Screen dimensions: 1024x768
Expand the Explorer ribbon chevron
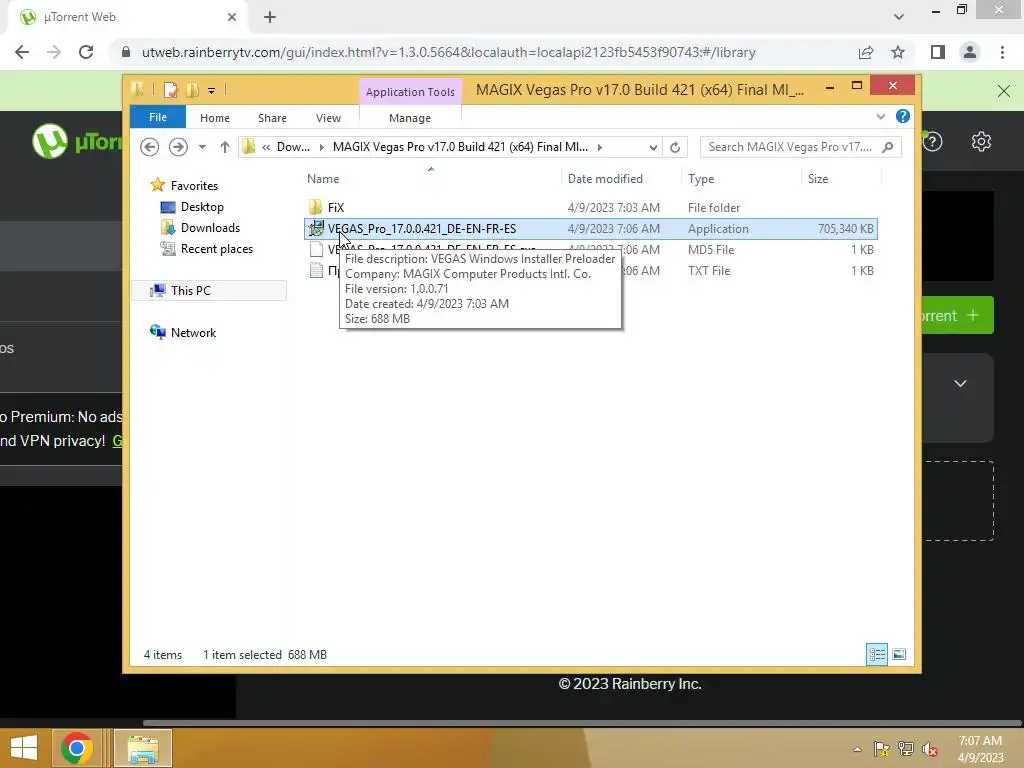point(880,117)
